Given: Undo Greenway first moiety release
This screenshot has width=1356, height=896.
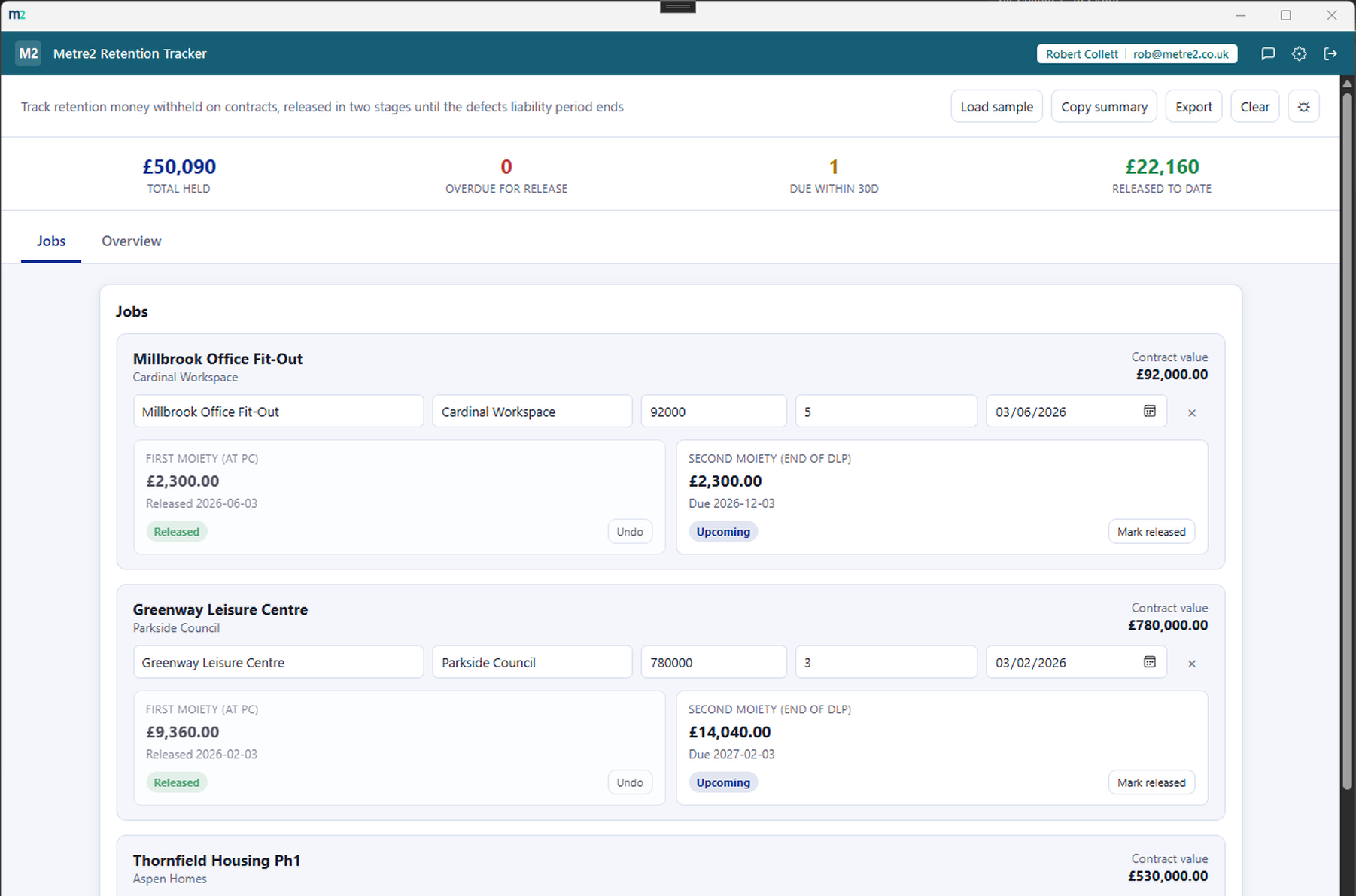Looking at the screenshot, I should click(630, 782).
